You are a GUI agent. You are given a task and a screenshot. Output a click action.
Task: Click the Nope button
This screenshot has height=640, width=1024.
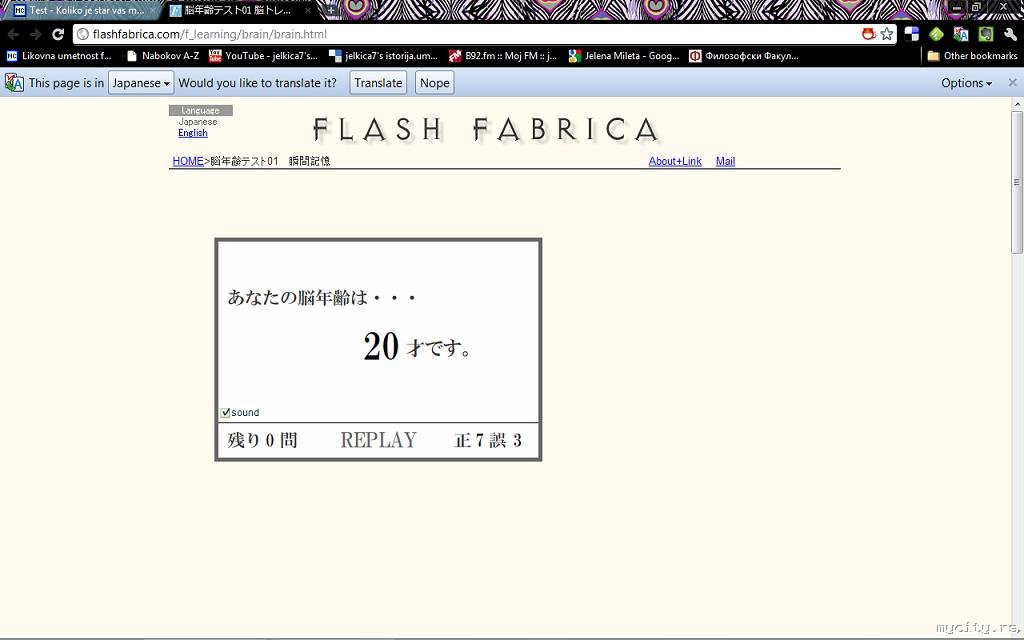[434, 83]
